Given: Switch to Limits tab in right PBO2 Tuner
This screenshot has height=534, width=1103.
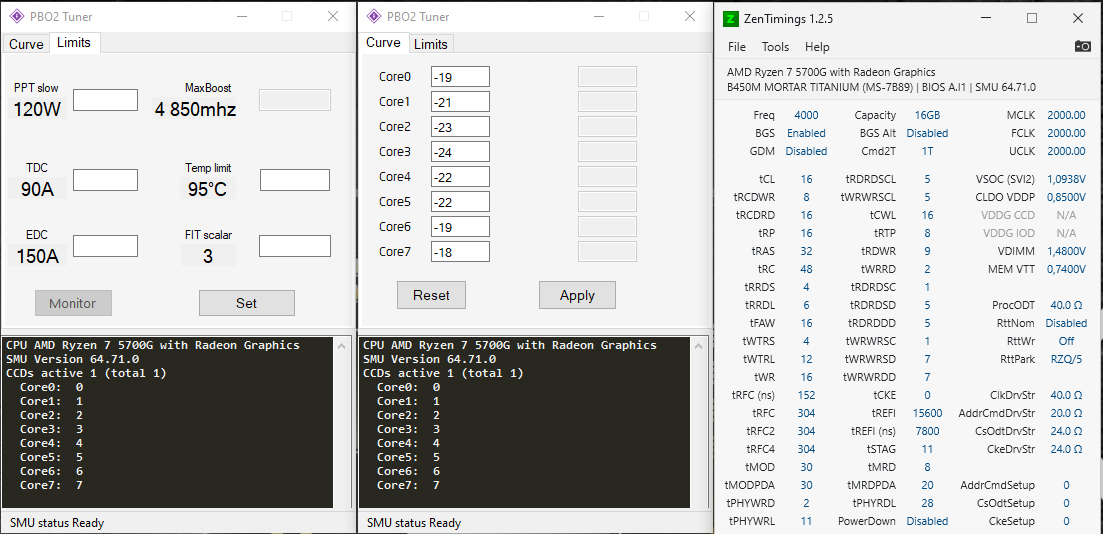Looking at the screenshot, I should coord(431,44).
